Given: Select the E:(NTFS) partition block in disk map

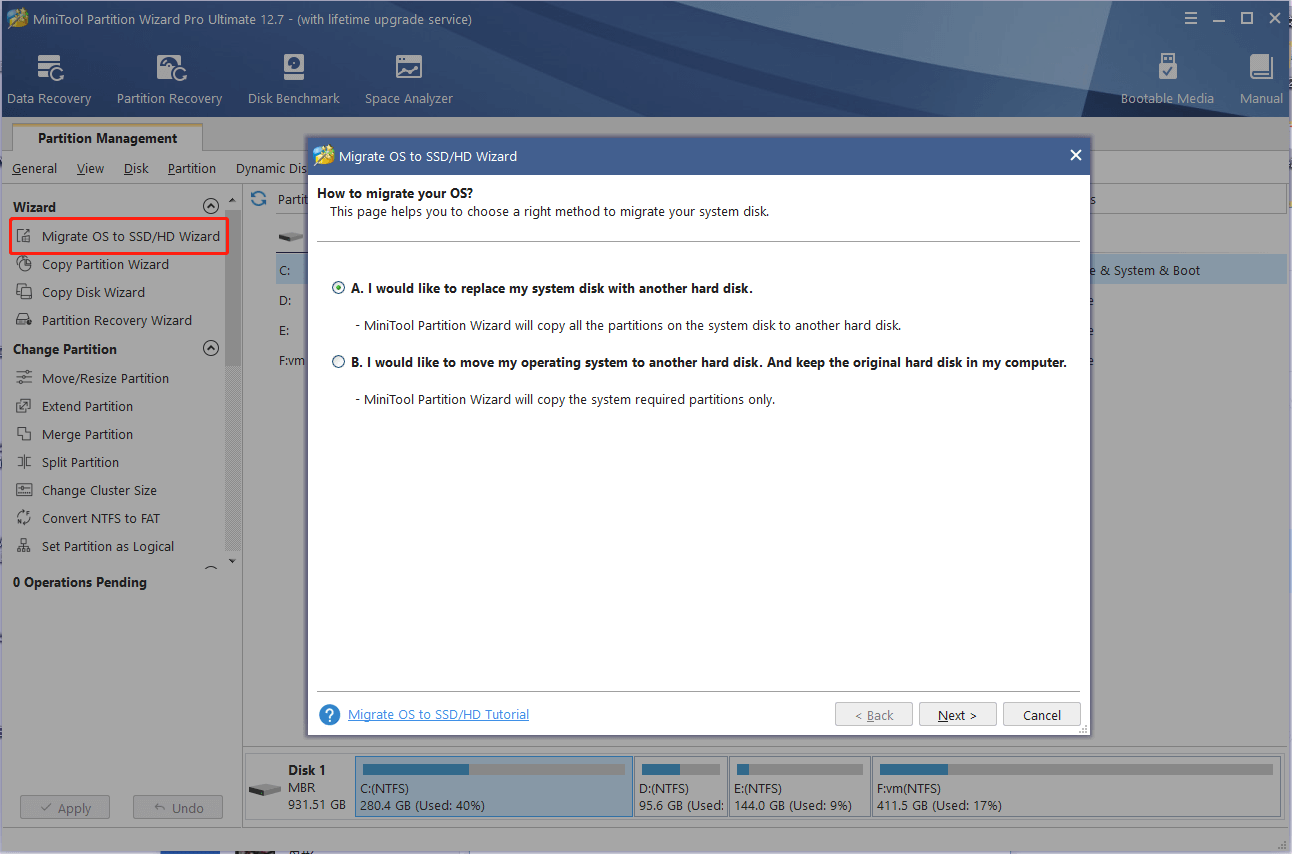Looking at the screenshot, I should [x=799, y=787].
